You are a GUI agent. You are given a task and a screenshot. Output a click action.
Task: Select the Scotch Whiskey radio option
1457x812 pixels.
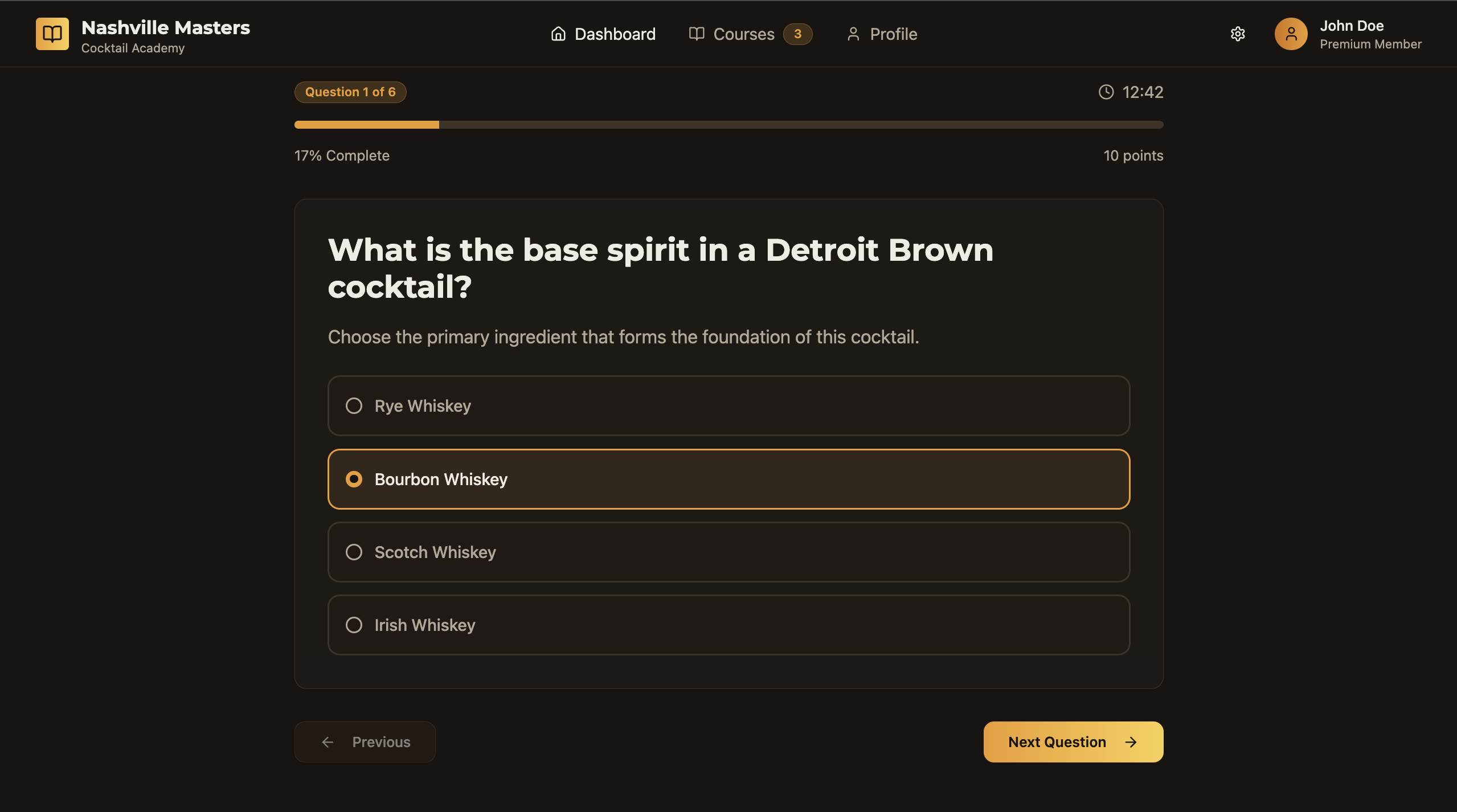point(728,552)
